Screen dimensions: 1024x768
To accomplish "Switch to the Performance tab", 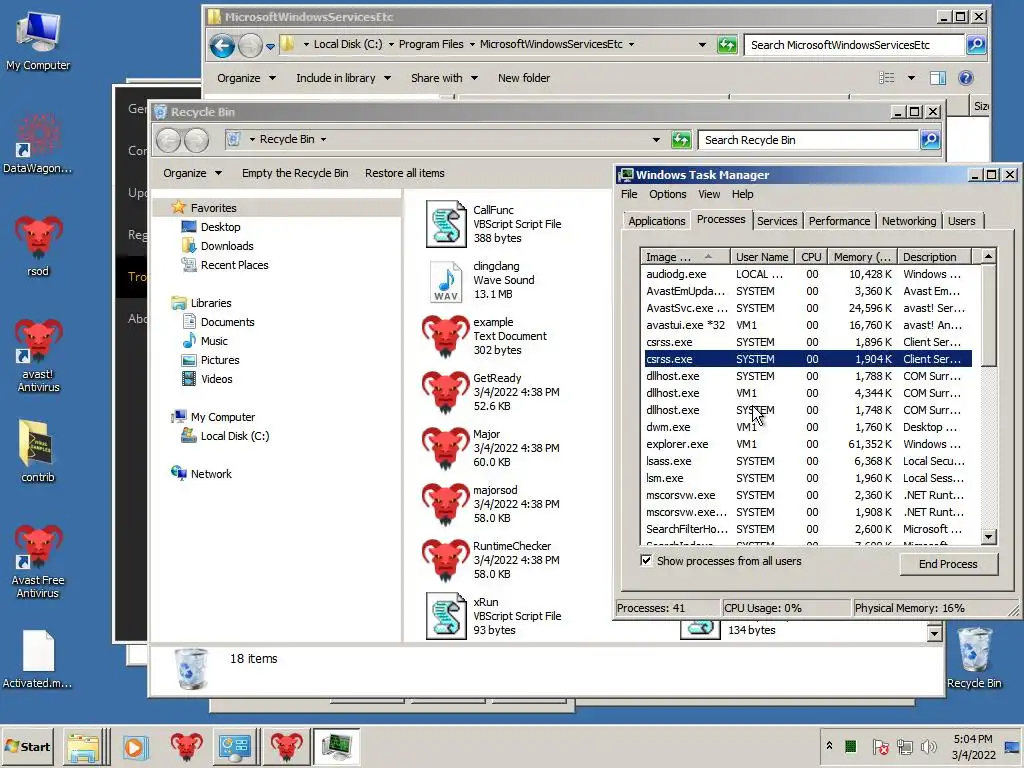I will (x=839, y=221).
